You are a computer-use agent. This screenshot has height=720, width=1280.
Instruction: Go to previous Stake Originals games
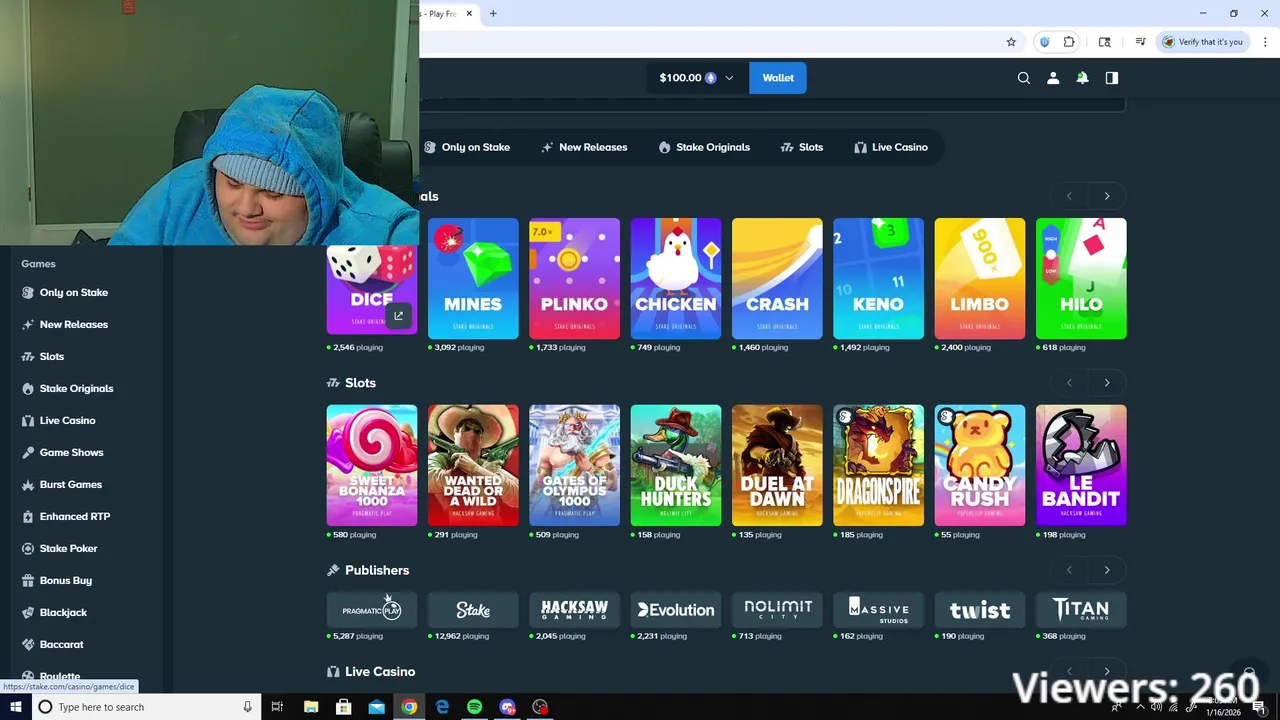1069,196
